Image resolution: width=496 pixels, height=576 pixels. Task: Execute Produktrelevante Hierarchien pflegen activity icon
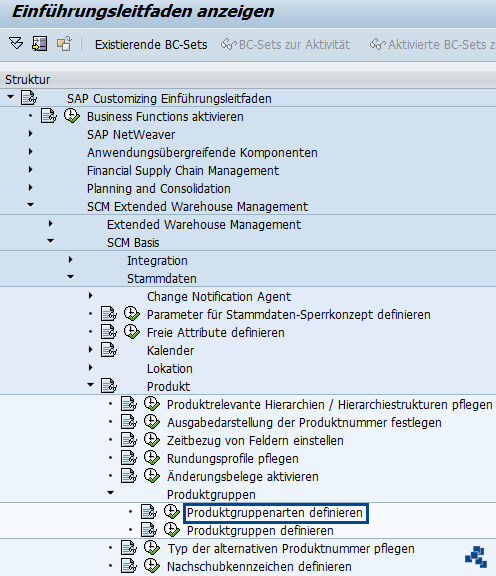pyautogui.click(x=152, y=404)
